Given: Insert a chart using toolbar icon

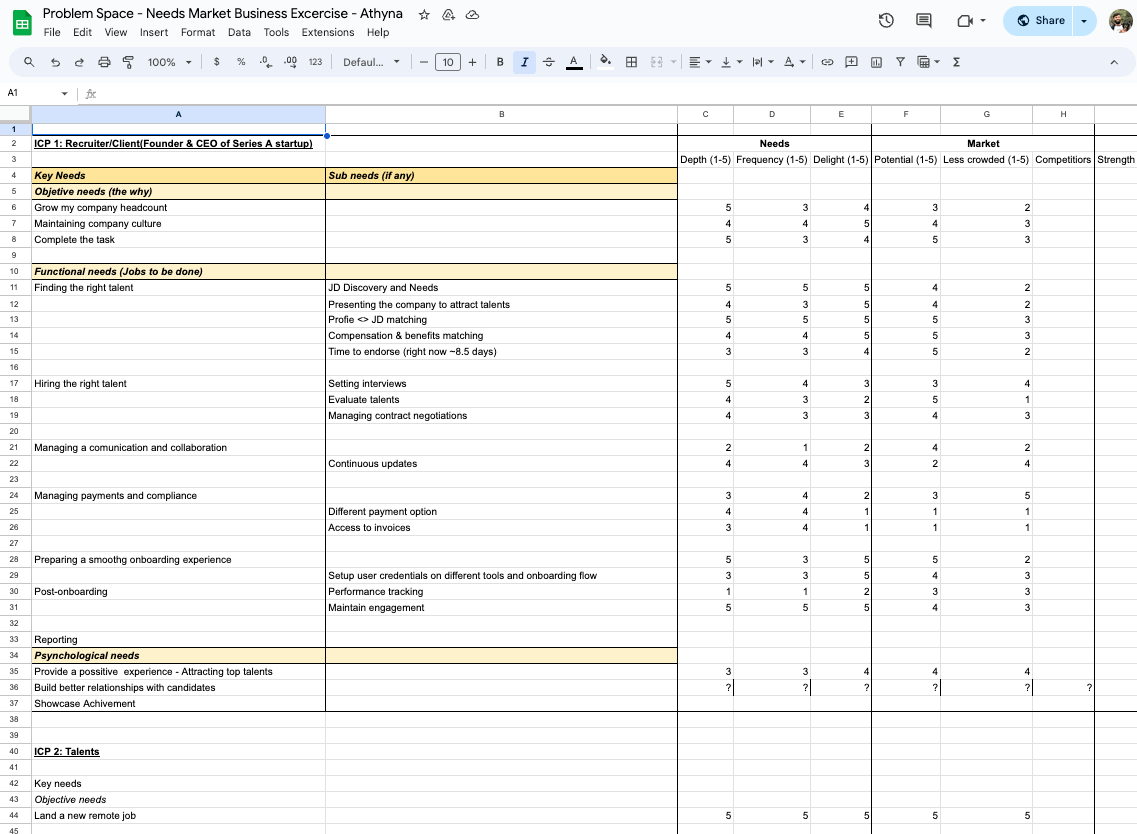Looking at the screenshot, I should (876, 62).
